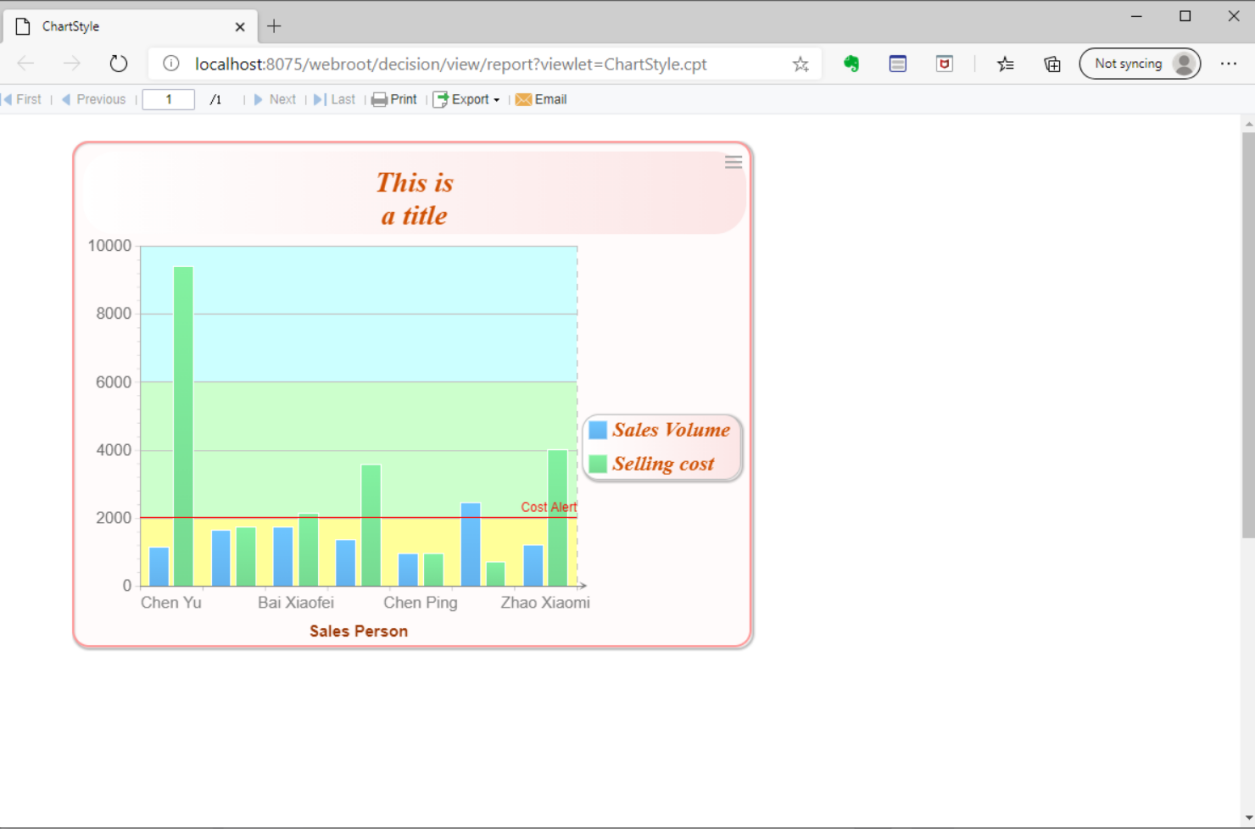Click the browser refresh icon
Viewport: 1255px width, 829px height.
118,62
